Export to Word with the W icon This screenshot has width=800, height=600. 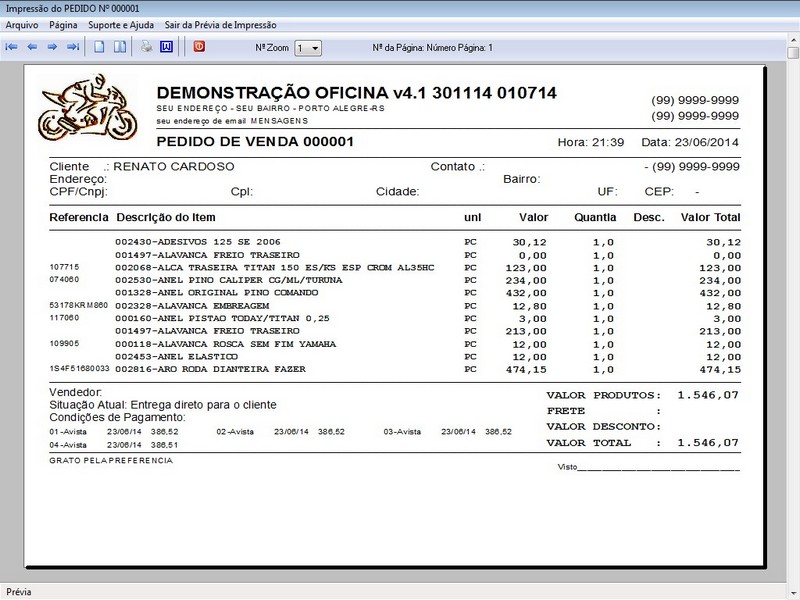click(166, 47)
